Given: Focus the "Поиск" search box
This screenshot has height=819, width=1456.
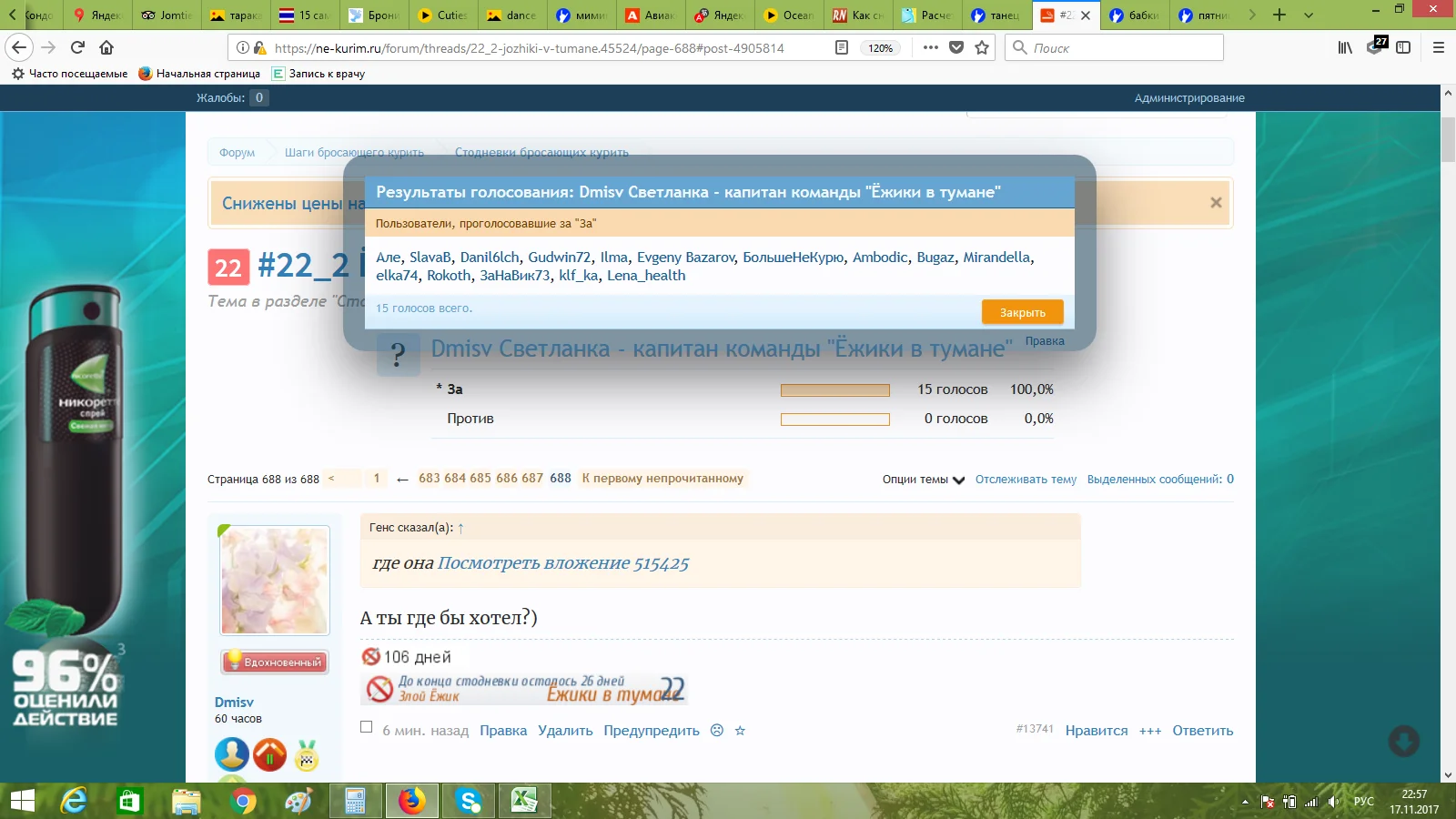Looking at the screenshot, I should 1114,47.
